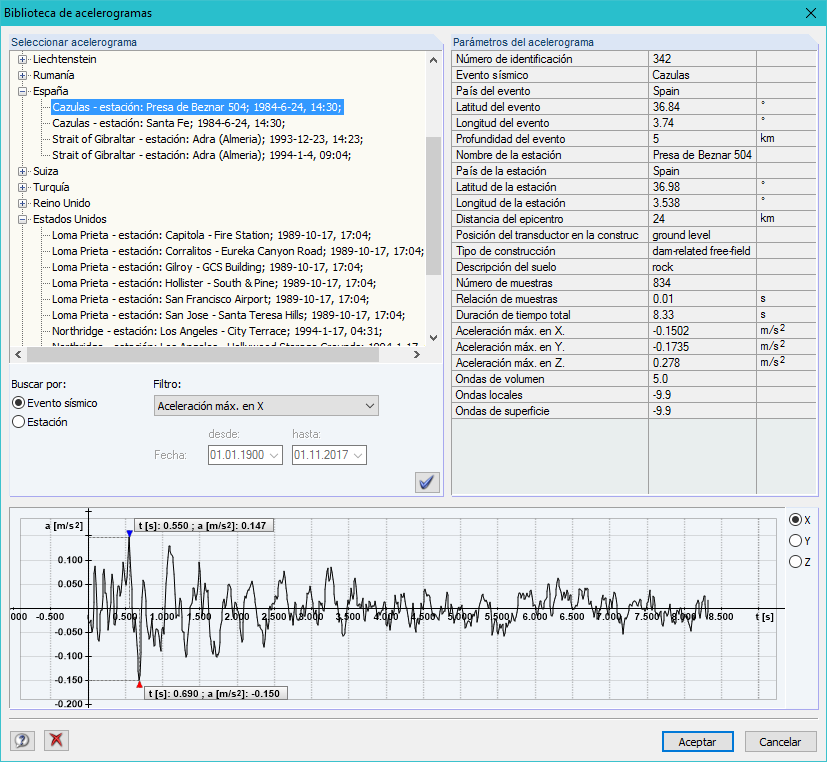Select Loma Prieta Hollister South & Pine

coord(214,283)
